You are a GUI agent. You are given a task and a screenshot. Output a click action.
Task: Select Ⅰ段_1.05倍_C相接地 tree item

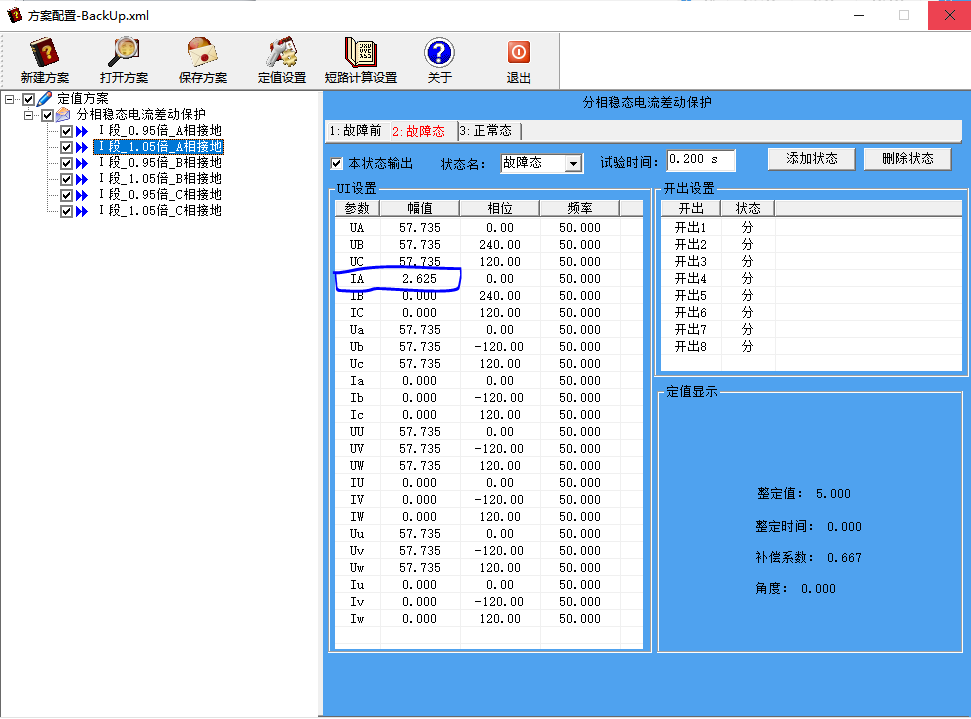[x=159, y=211]
